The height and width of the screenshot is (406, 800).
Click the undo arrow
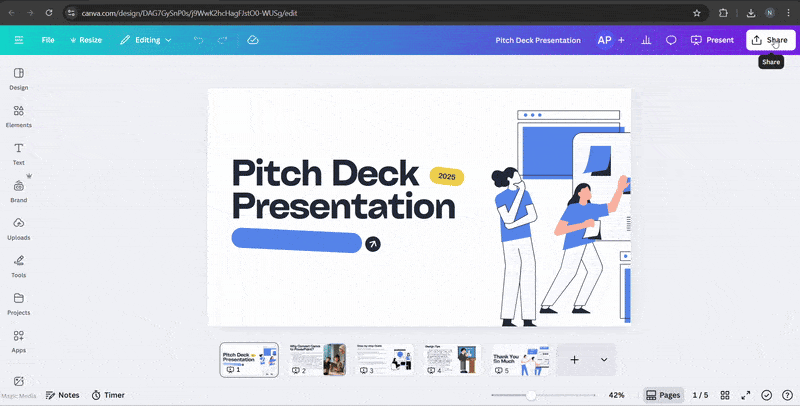click(198, 40)
